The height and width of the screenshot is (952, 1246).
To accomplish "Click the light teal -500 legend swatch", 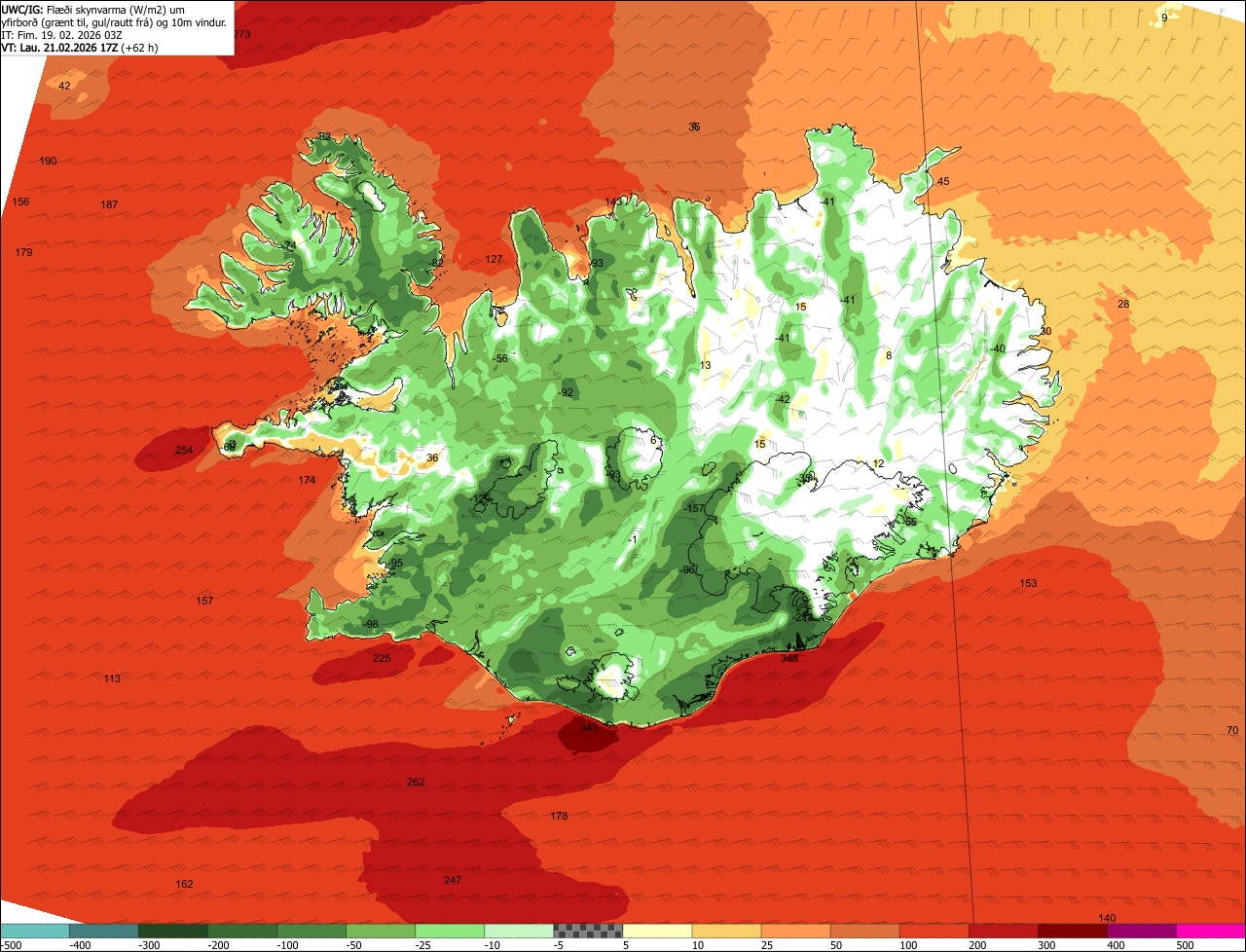I will [x=34, y=931].
